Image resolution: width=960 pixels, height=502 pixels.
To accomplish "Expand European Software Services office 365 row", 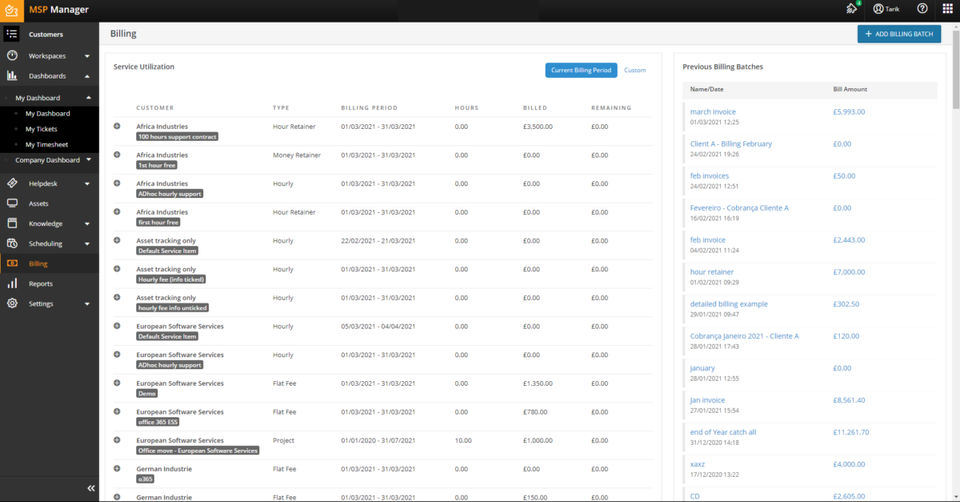I will coord(117,411).
